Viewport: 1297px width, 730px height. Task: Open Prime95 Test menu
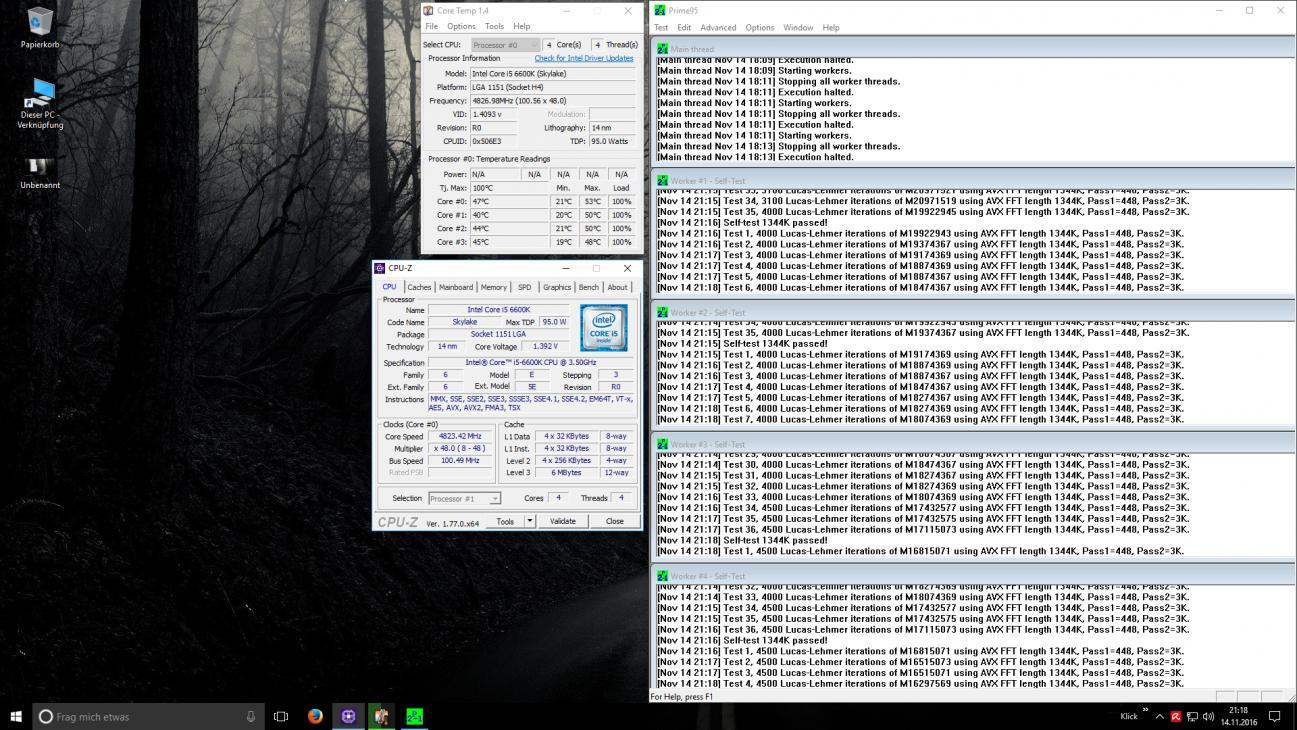coord(661,27)
